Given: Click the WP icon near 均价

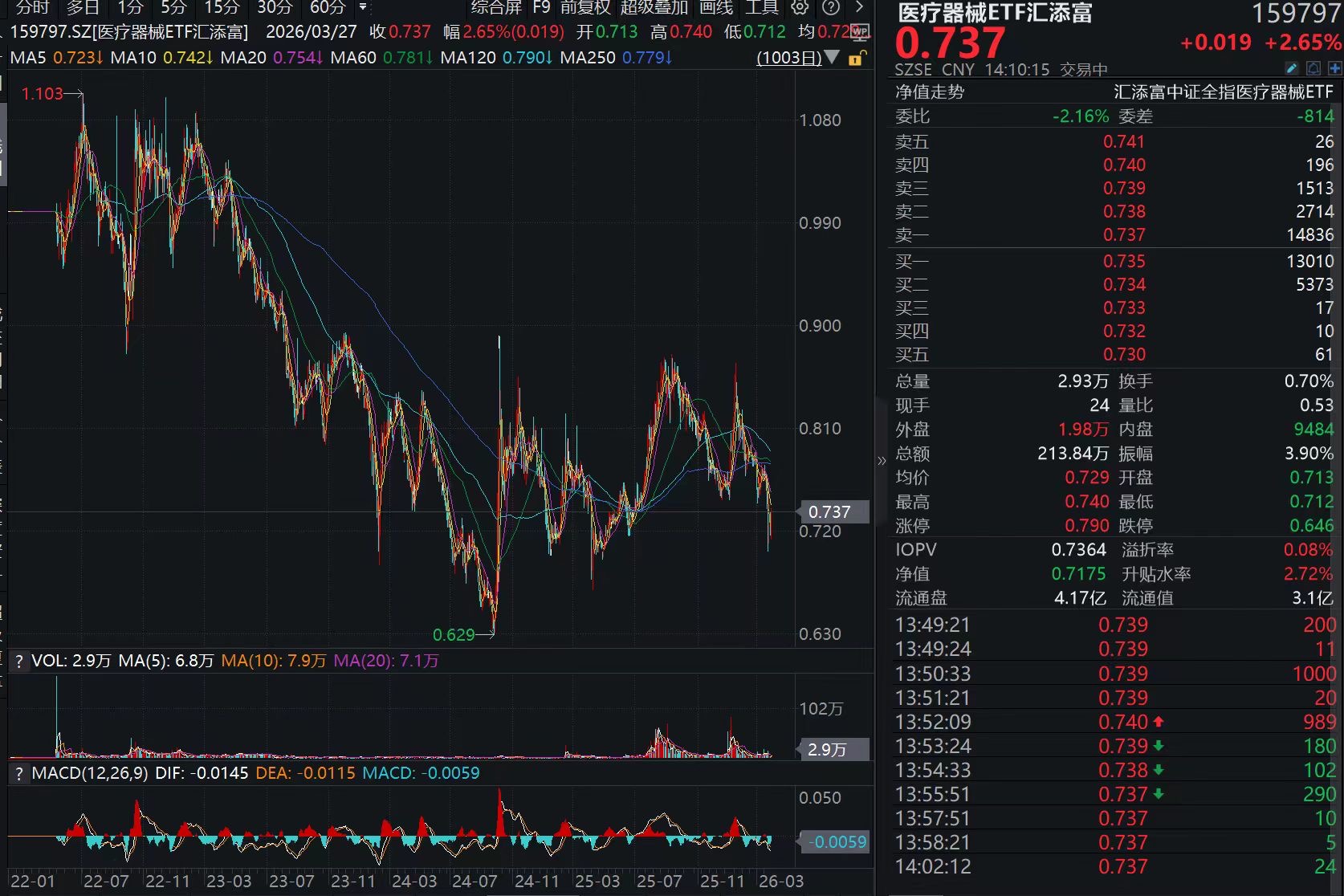Looking at the screenshot, I should 859,32.
